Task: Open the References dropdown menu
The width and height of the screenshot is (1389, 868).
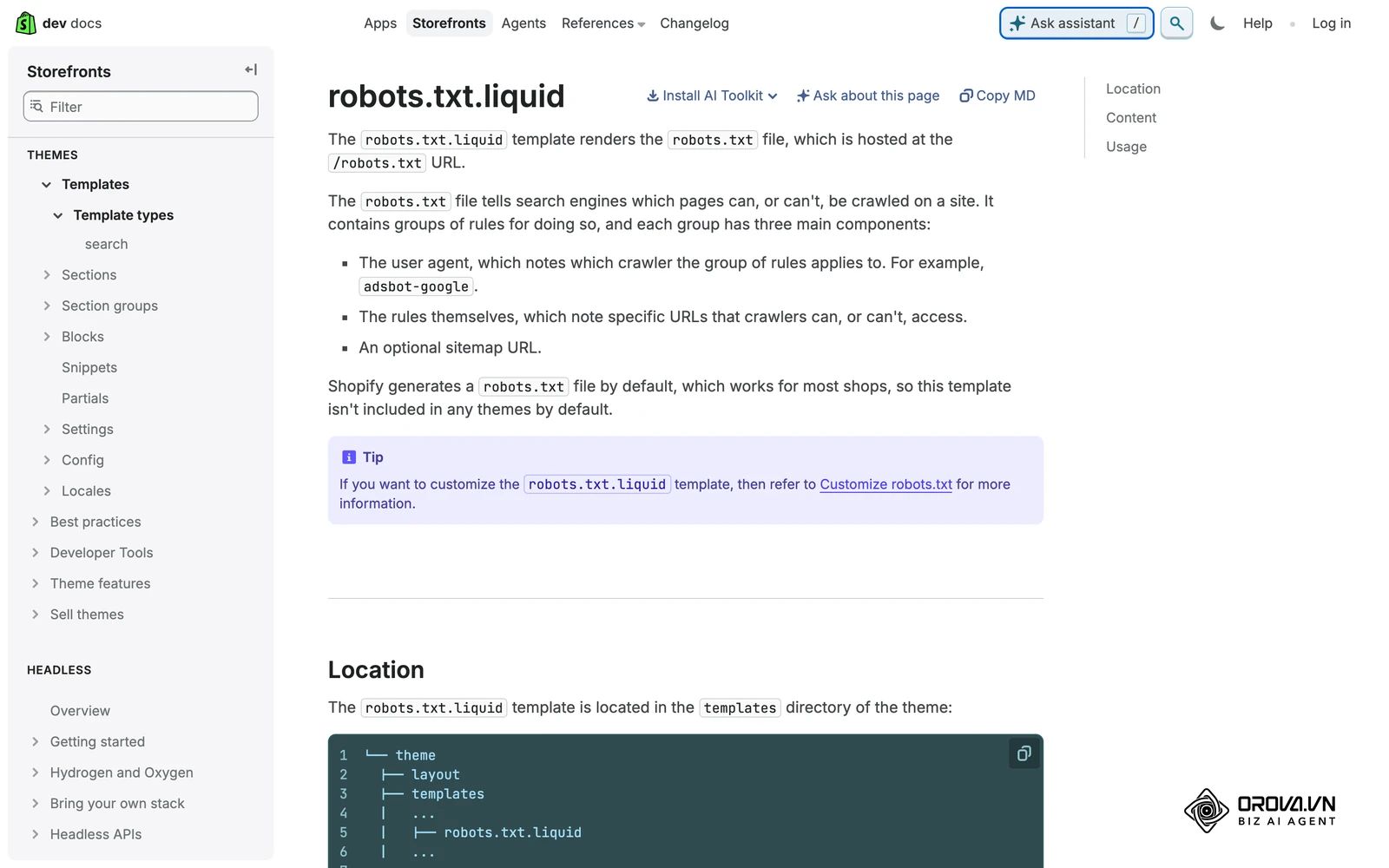Action: pyautogui.click(x=603, y=23)
